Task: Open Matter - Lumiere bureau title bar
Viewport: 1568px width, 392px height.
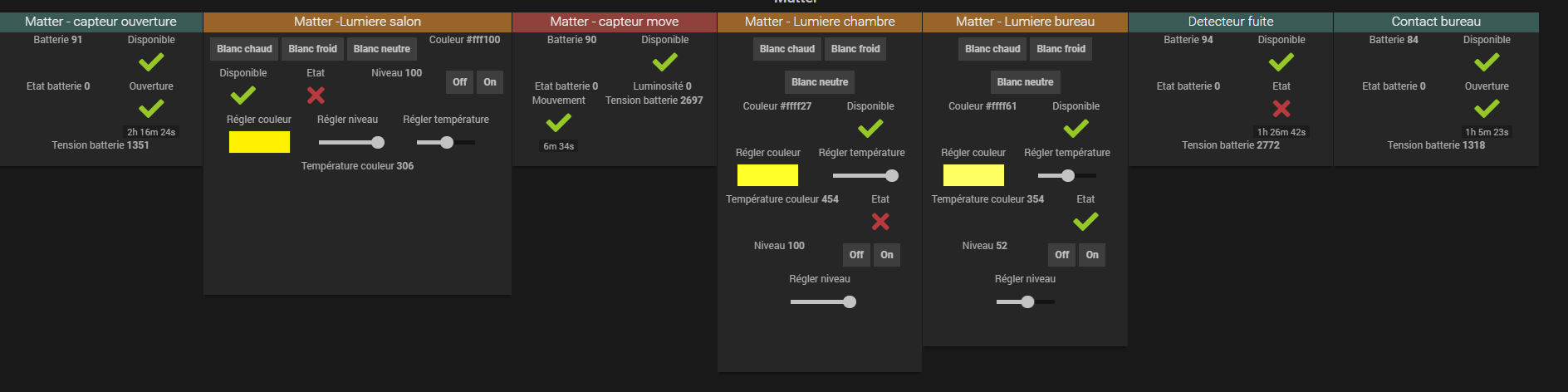Action: pyautogui.click(x=1025, y=22)
